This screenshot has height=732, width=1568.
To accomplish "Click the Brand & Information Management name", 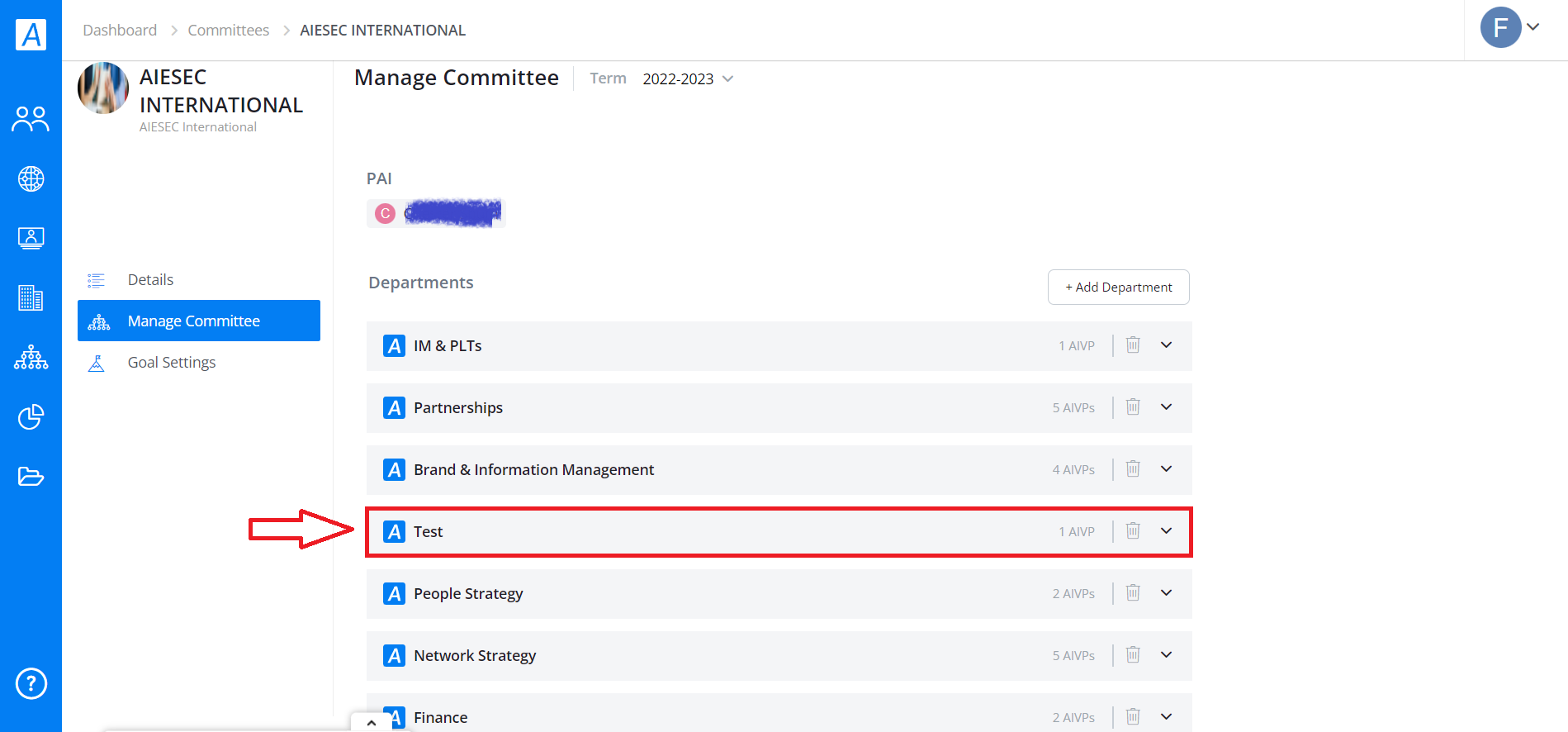I will pos(533,469).
